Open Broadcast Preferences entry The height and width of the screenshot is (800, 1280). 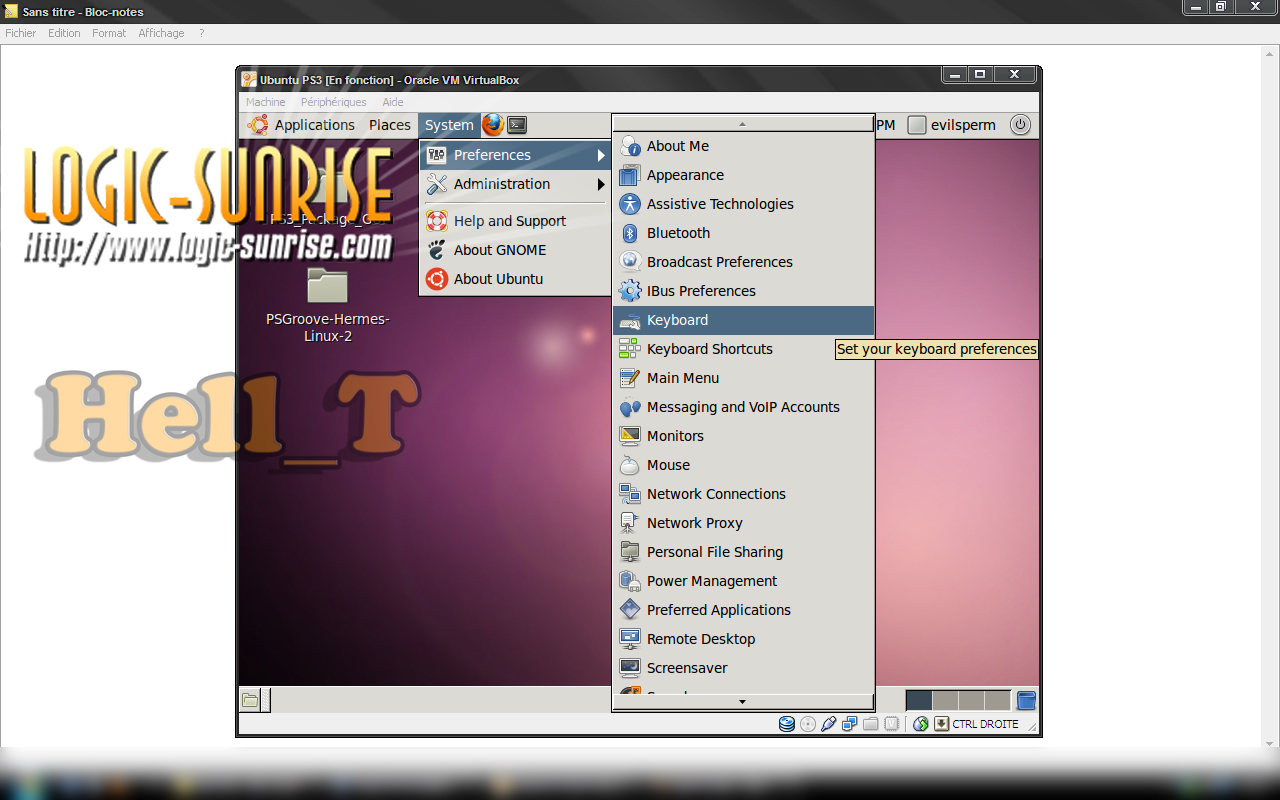743,262
